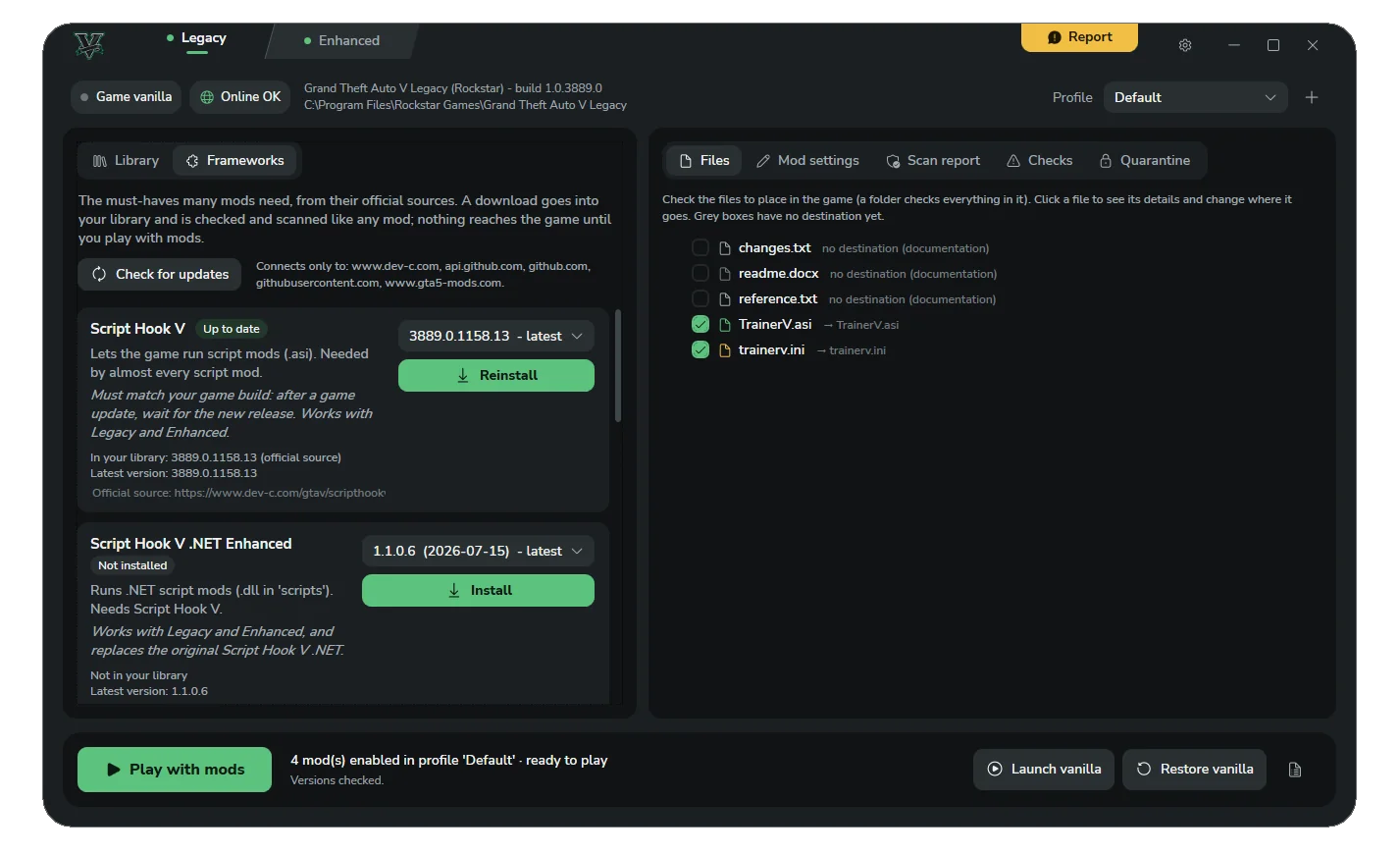Open the Profile Default dropdown
This screenshot has height=854, width=1400.
coord(1195,97)
